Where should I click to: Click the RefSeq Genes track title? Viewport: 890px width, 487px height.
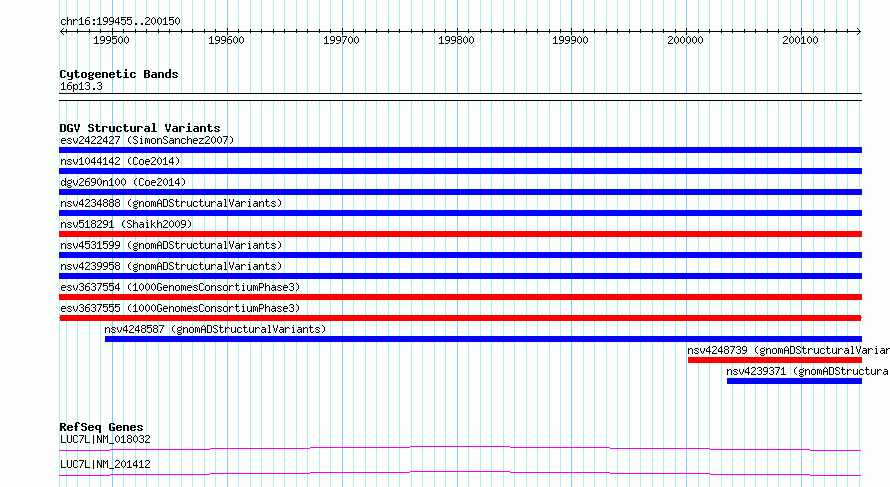pos(101,427)
